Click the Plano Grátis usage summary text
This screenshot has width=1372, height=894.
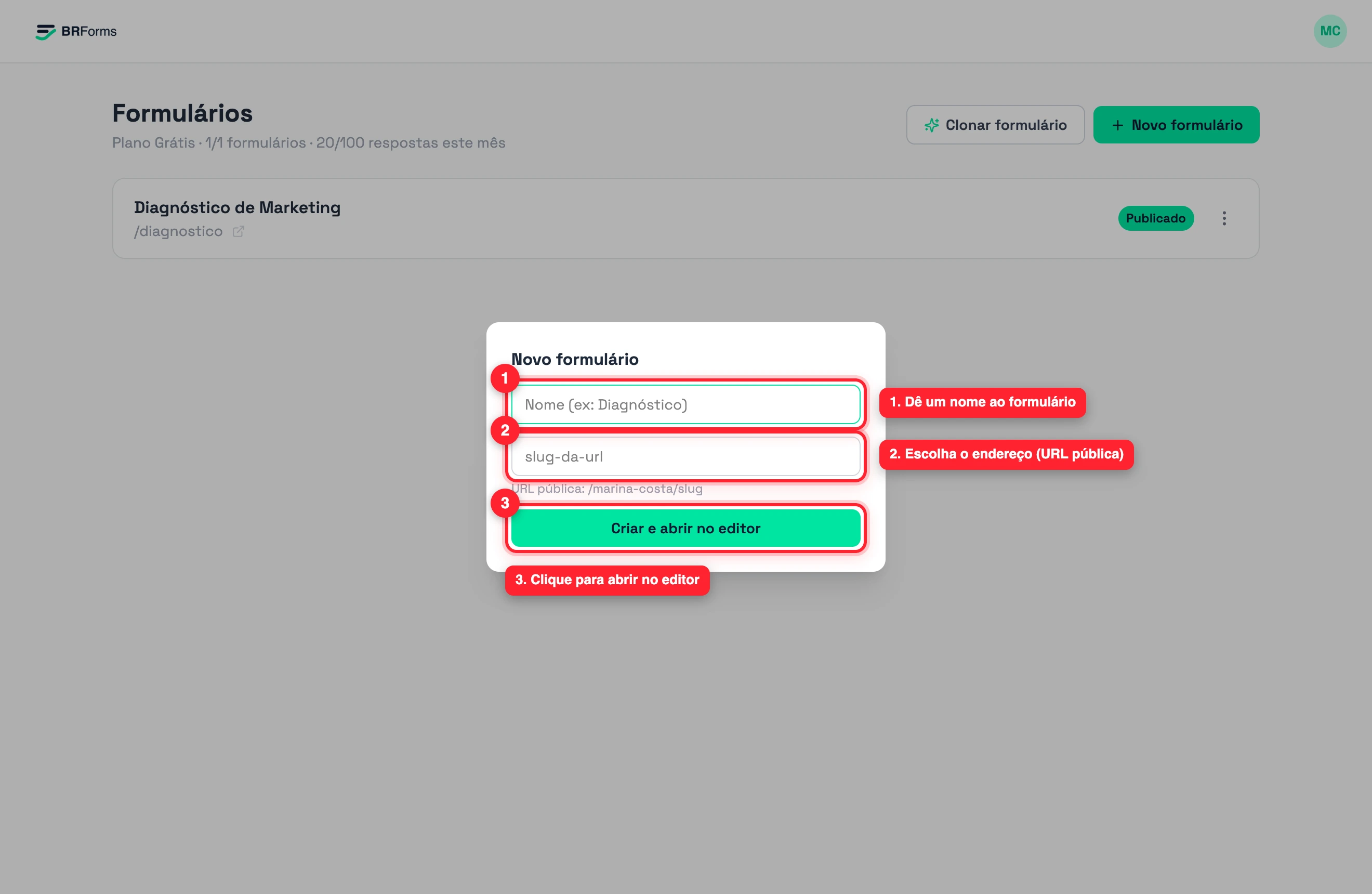pyautogui.click(x=308, y=143)
